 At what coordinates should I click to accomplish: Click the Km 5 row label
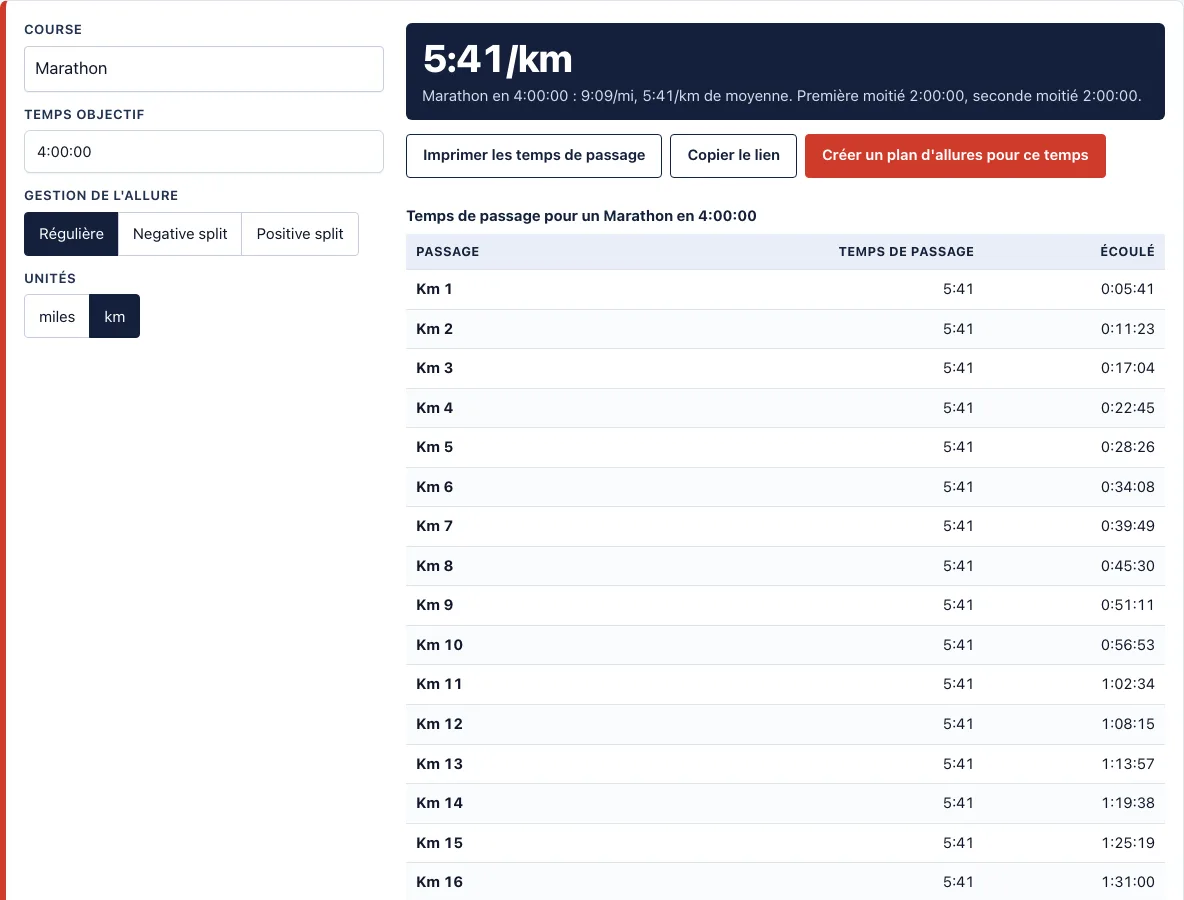tap(434, 447)
